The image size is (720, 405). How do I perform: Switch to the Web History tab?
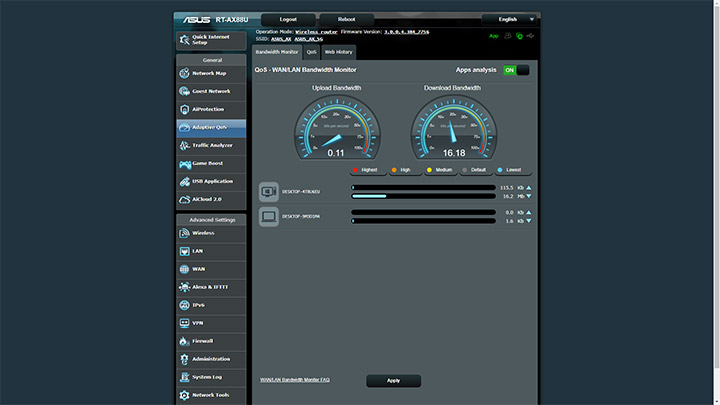point(338,52)
